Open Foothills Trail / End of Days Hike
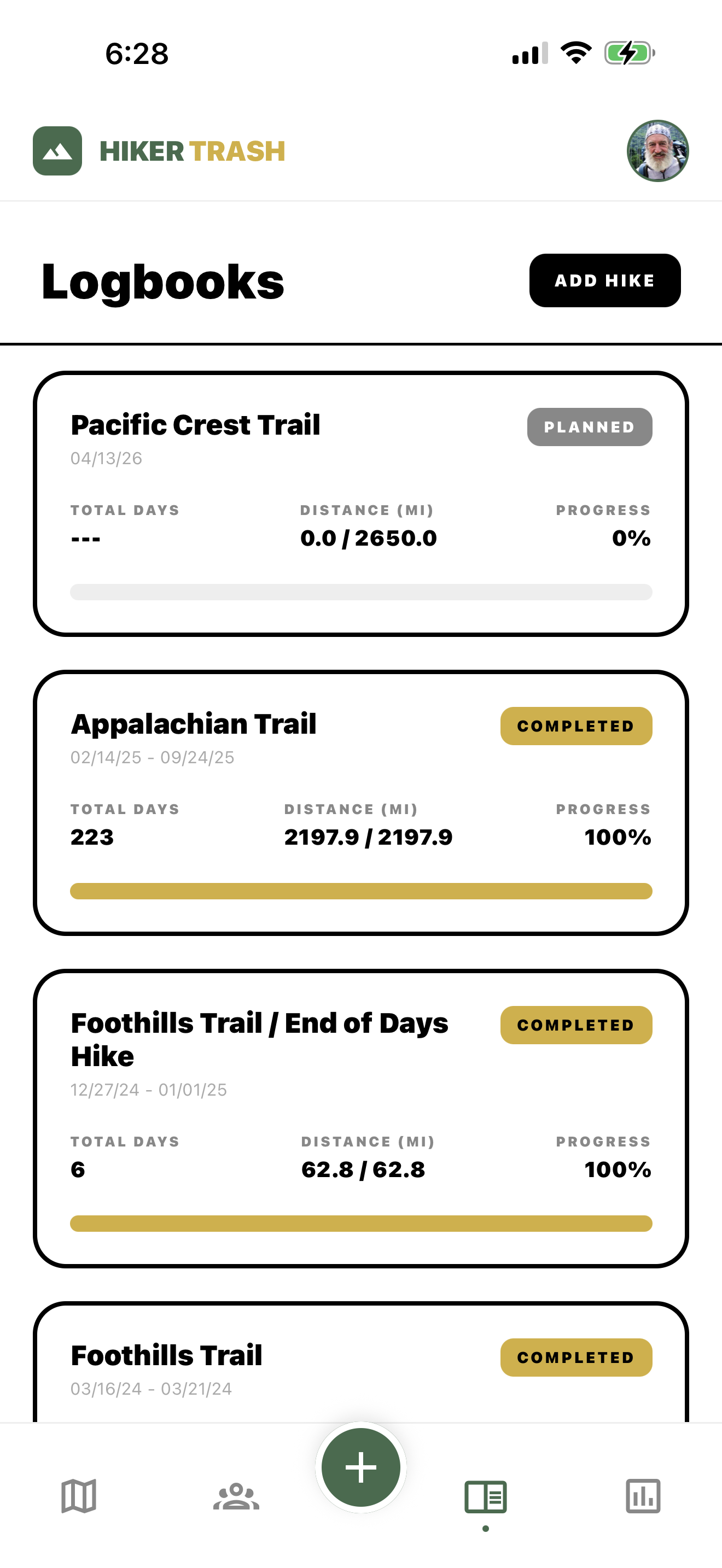The width and height of the screenshot is (722, 1568). (x=259, y=1039)
